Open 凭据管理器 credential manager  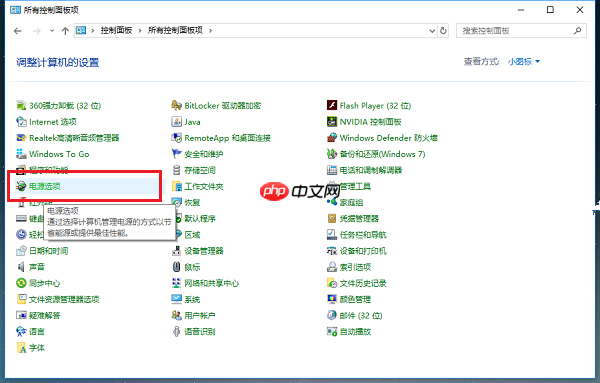click(353, 218)
